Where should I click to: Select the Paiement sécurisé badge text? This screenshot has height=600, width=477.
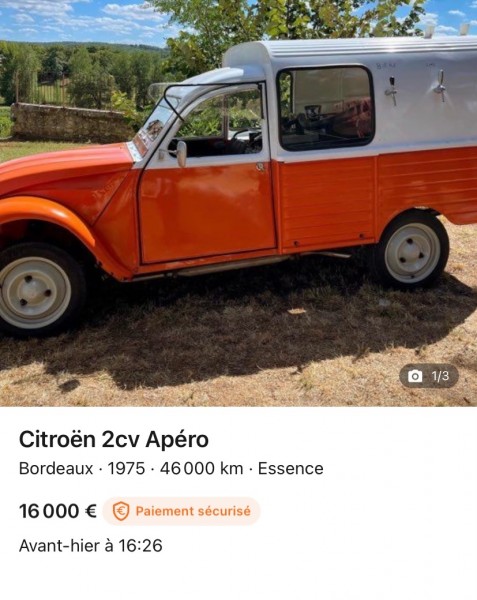pyautogui.click(x=193, y=511)
